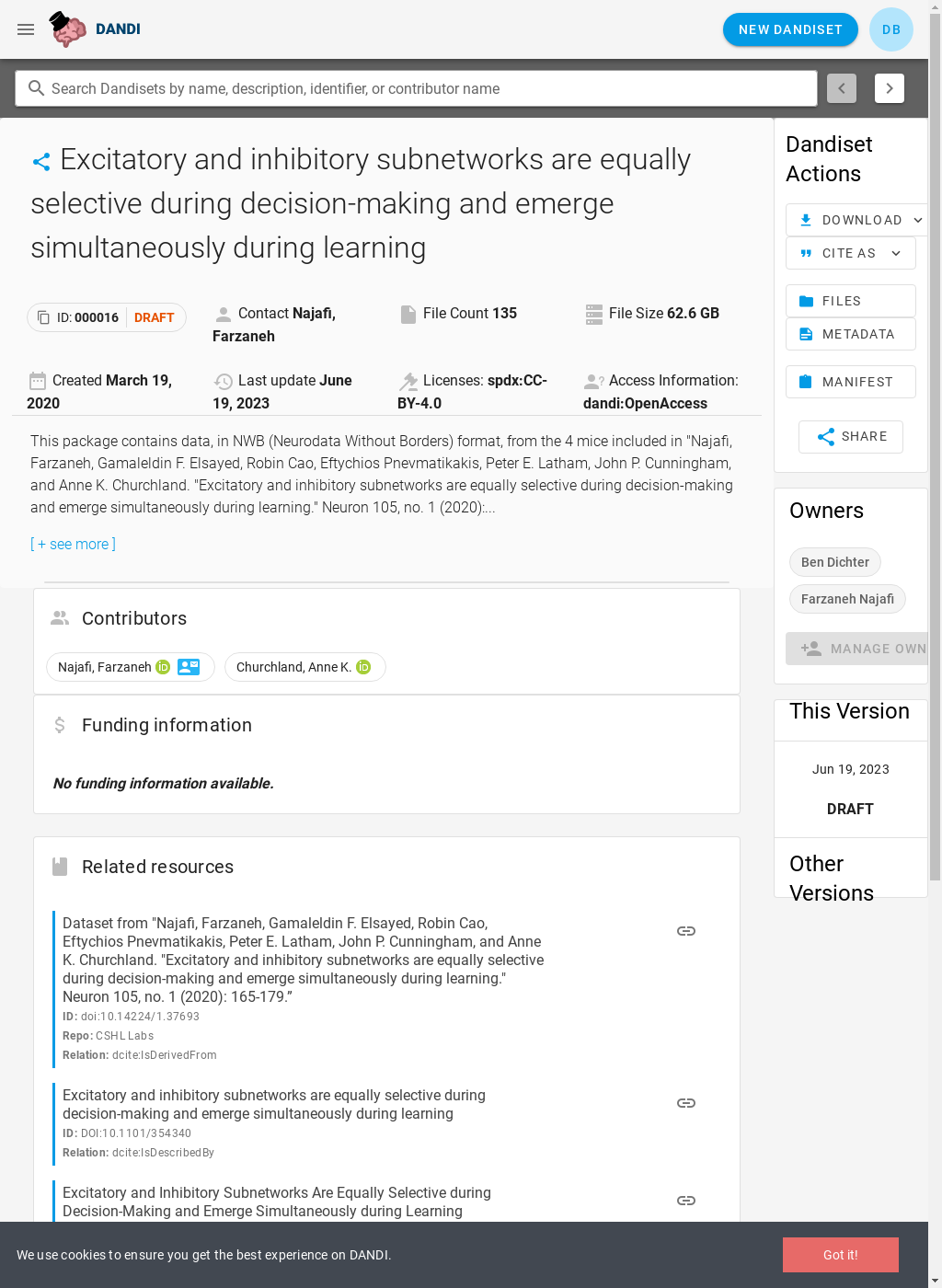Image resolution: width=942 pixels, height=1288 pixels.
Task: Click the DANDI brain logo
Action: (x=68, y=29)
